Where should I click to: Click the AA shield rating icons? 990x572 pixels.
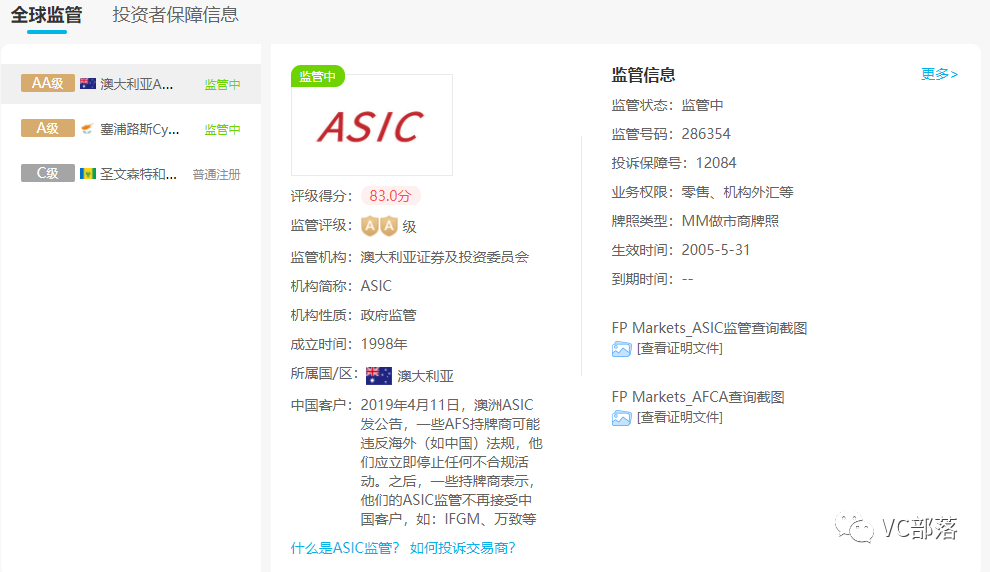click(379, 225)
